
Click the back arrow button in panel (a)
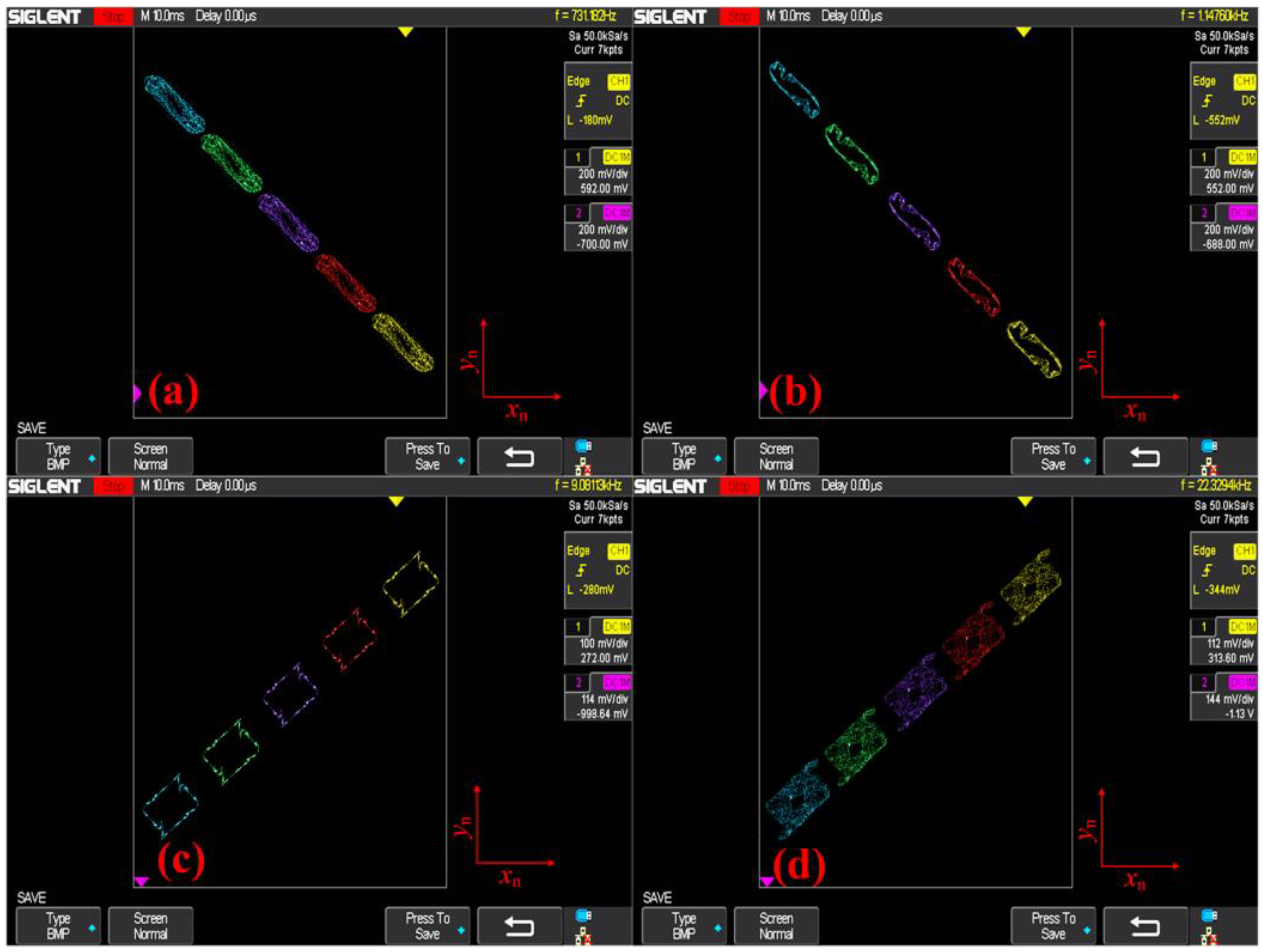520,457
